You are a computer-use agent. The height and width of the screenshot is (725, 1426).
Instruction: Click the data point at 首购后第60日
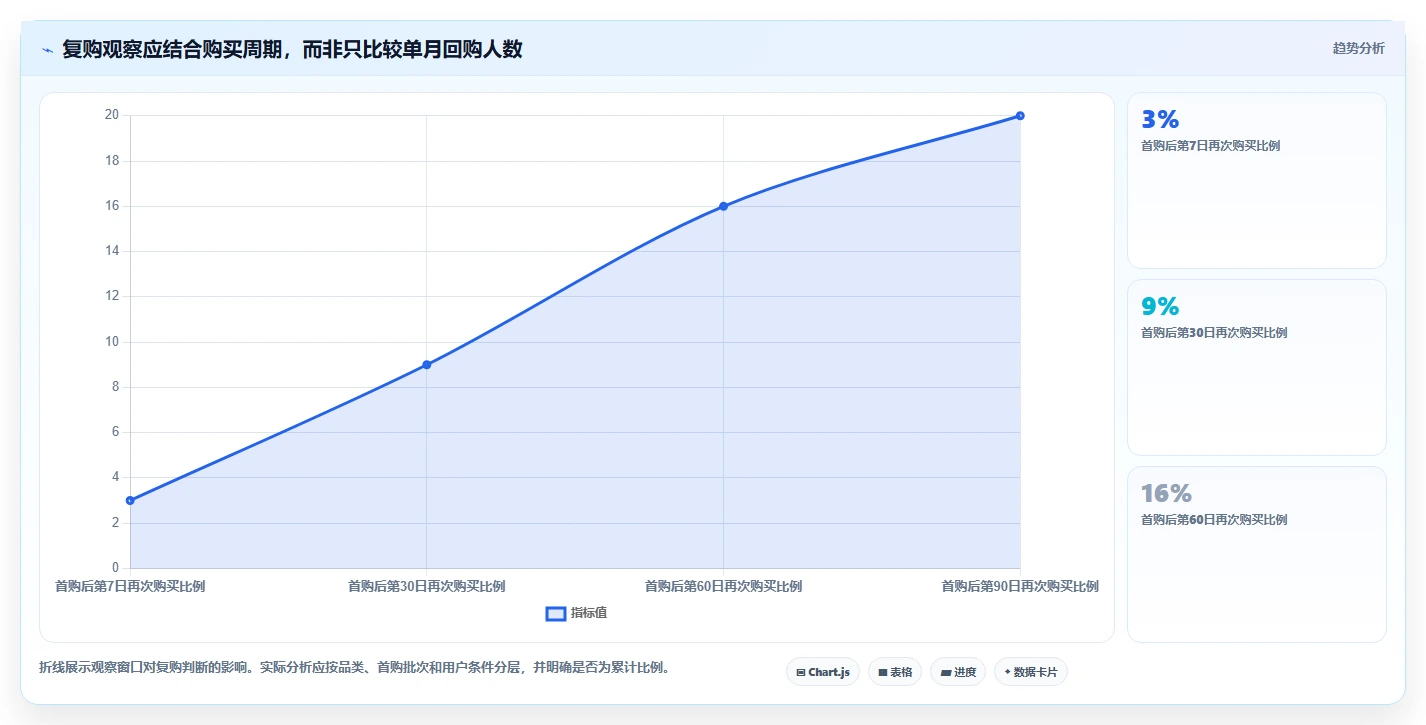(723, 206)
